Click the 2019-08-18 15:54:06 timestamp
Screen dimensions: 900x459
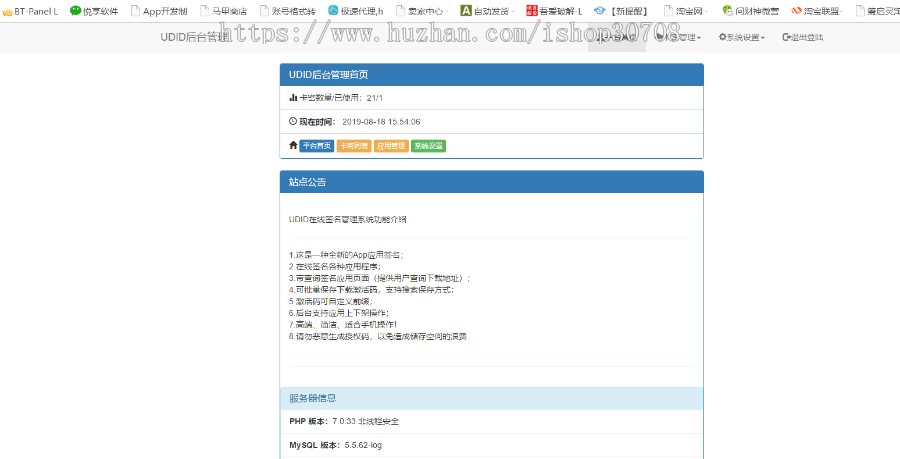381,122
